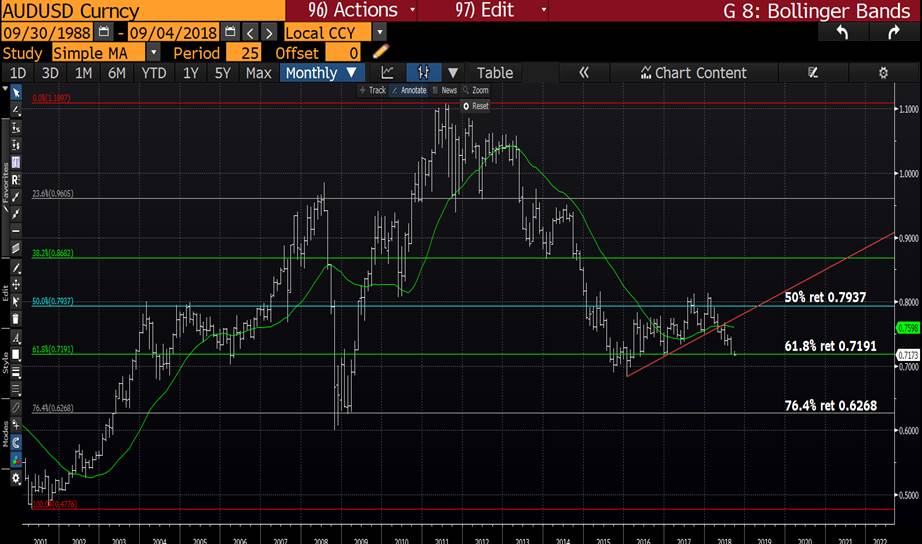
Task: Collapse panel with double chevron icon
Action: (583, 73)
